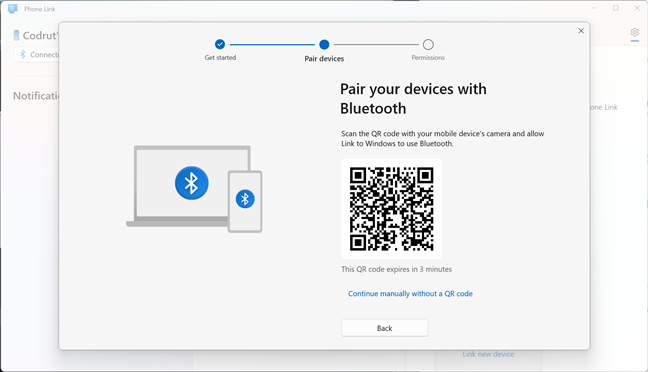Click the Pair devices step circle
Screen dimensions: 648x372
click(x=324, y=44)
